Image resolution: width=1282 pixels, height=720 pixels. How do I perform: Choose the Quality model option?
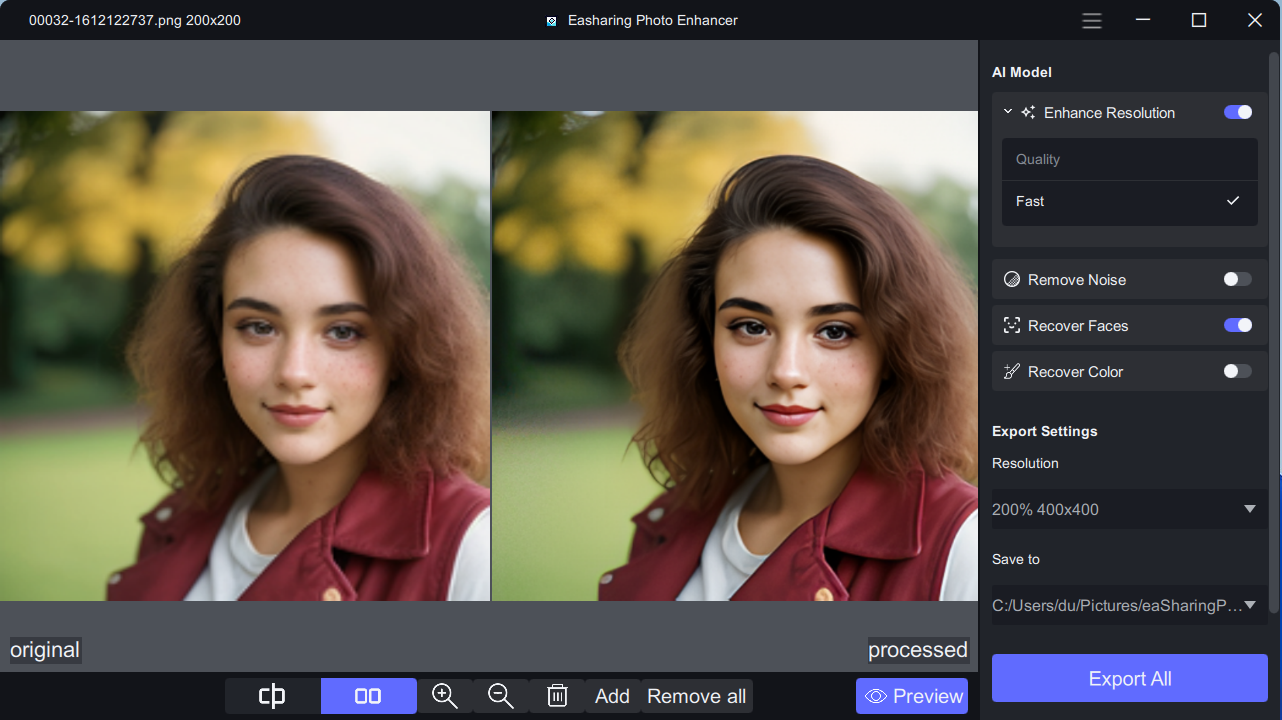1129,160
